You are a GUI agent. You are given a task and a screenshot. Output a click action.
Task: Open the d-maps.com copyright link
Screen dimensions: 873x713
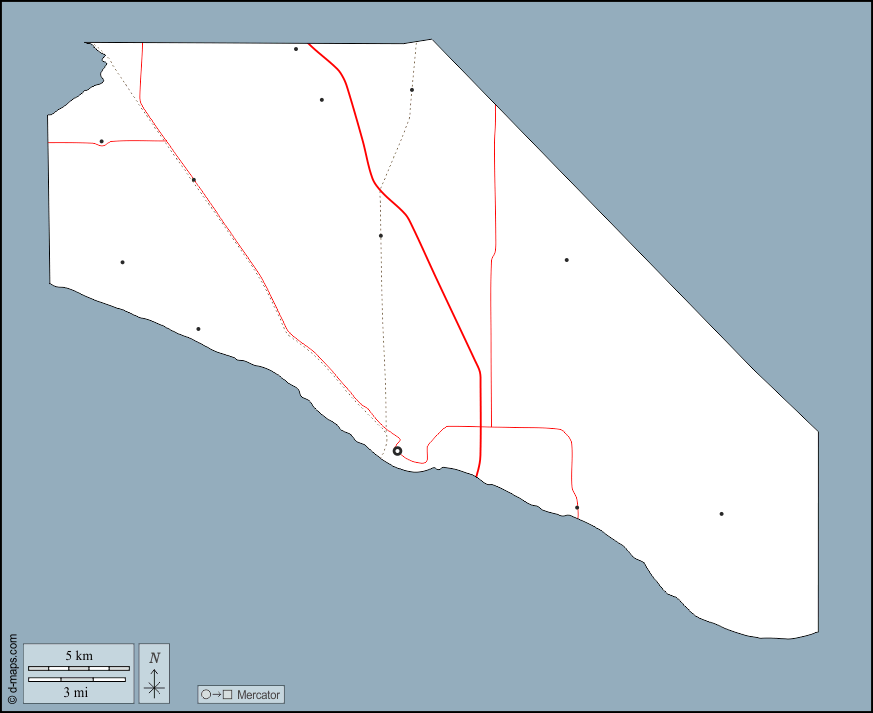pos(12,669)
